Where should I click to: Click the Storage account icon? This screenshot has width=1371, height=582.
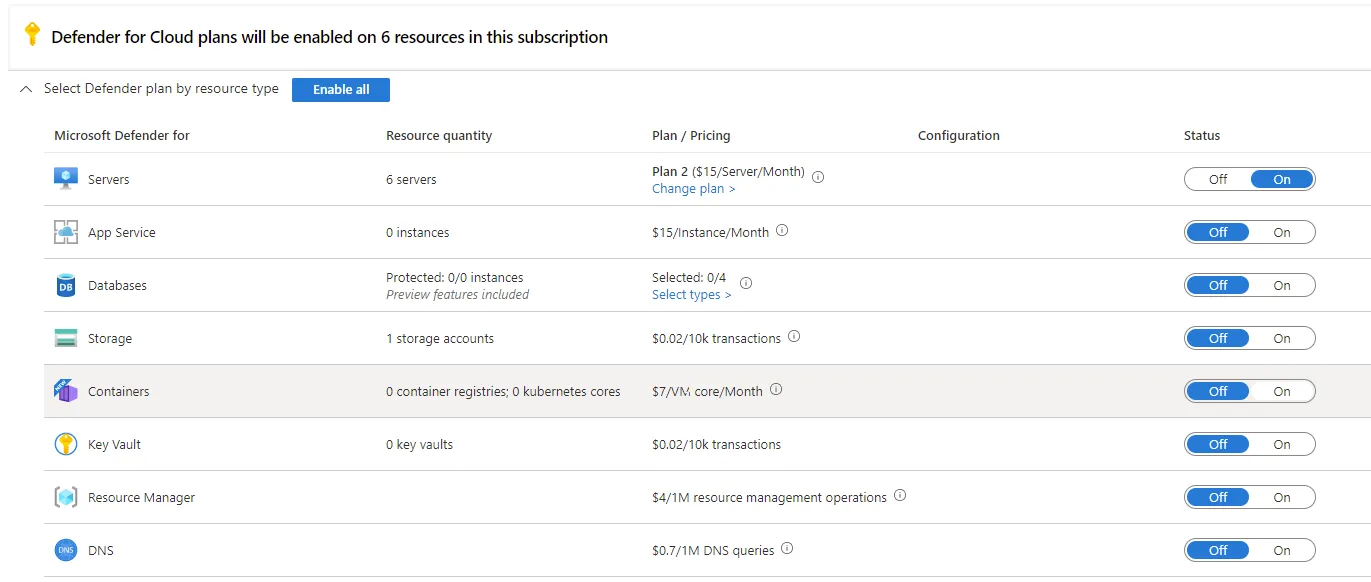point(65,338)
